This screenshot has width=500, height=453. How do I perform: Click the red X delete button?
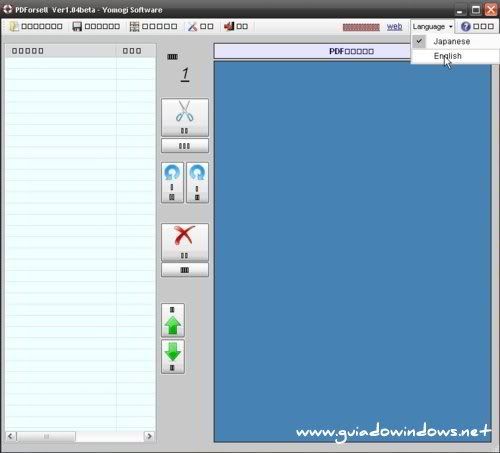point(185,242)
